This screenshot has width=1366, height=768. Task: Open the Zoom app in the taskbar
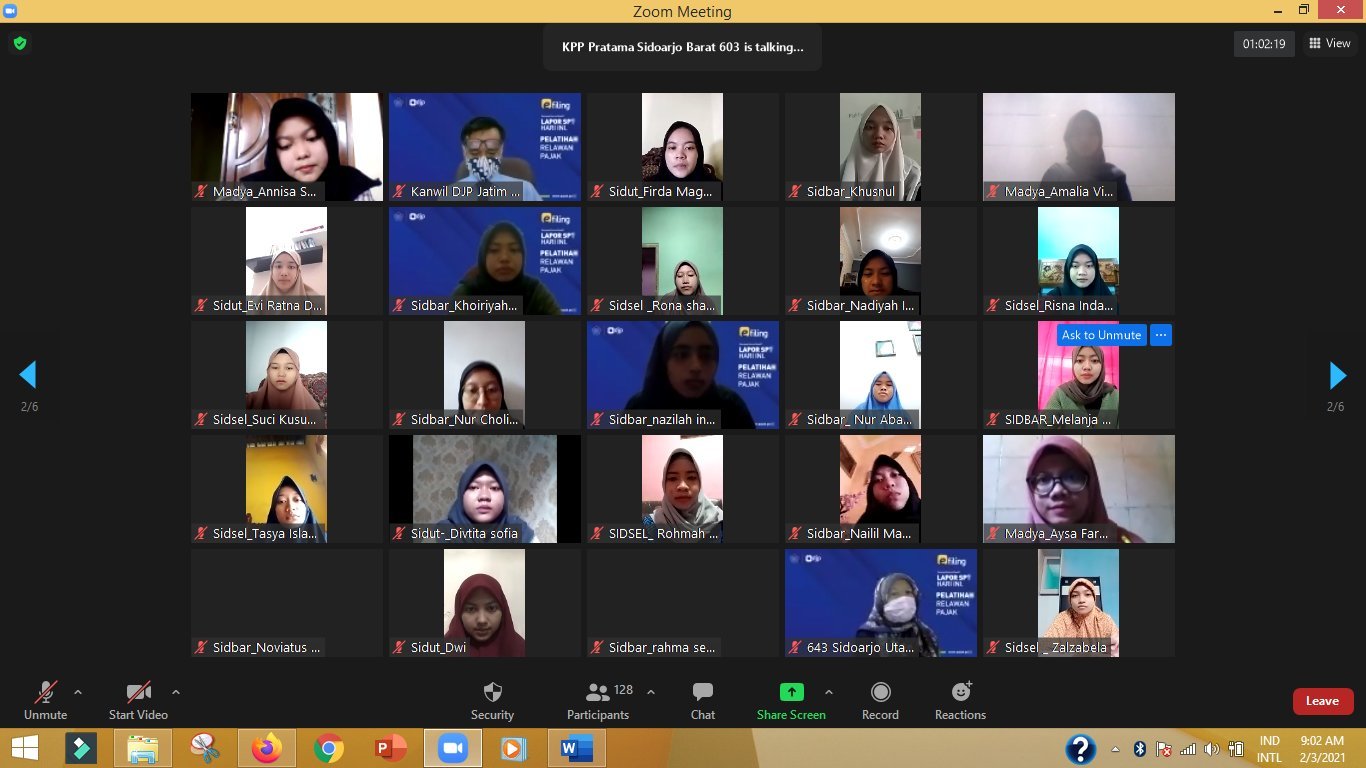coord(453,748)
